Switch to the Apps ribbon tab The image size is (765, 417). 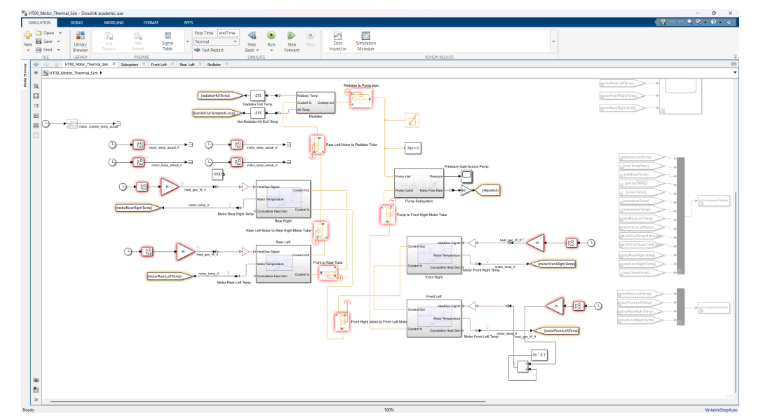click(188, 22)
